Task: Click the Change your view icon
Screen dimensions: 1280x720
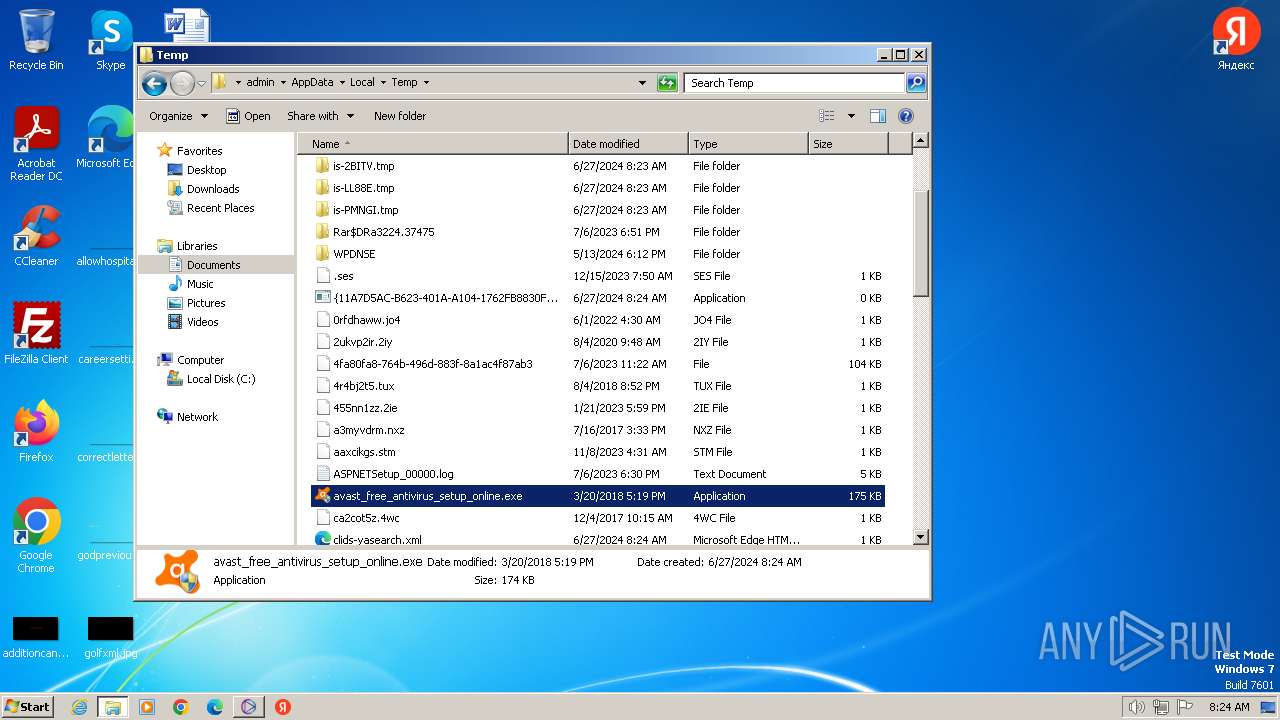Action: [827, 116]
